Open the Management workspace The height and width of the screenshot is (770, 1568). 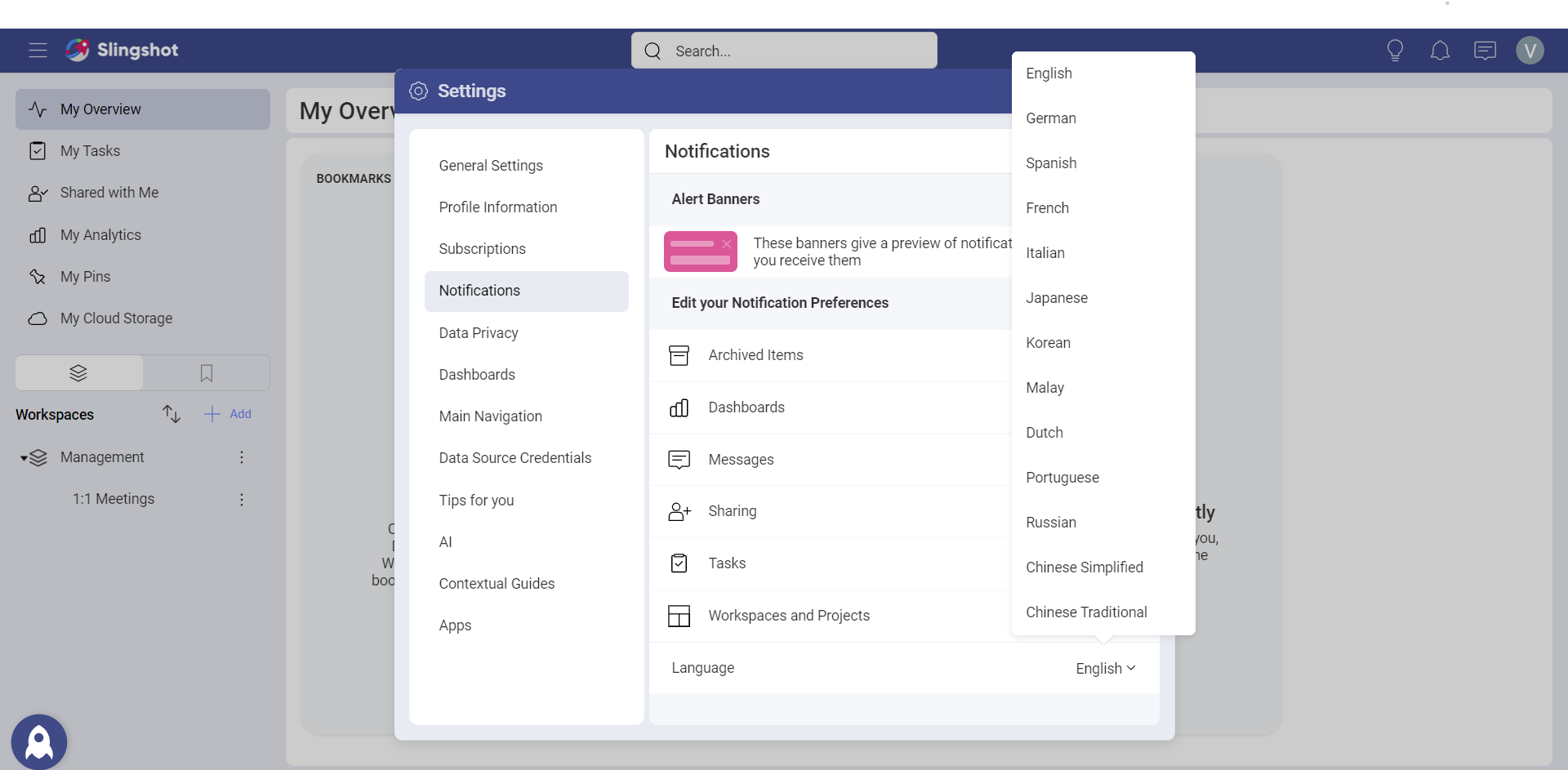[x=102, y=457]
